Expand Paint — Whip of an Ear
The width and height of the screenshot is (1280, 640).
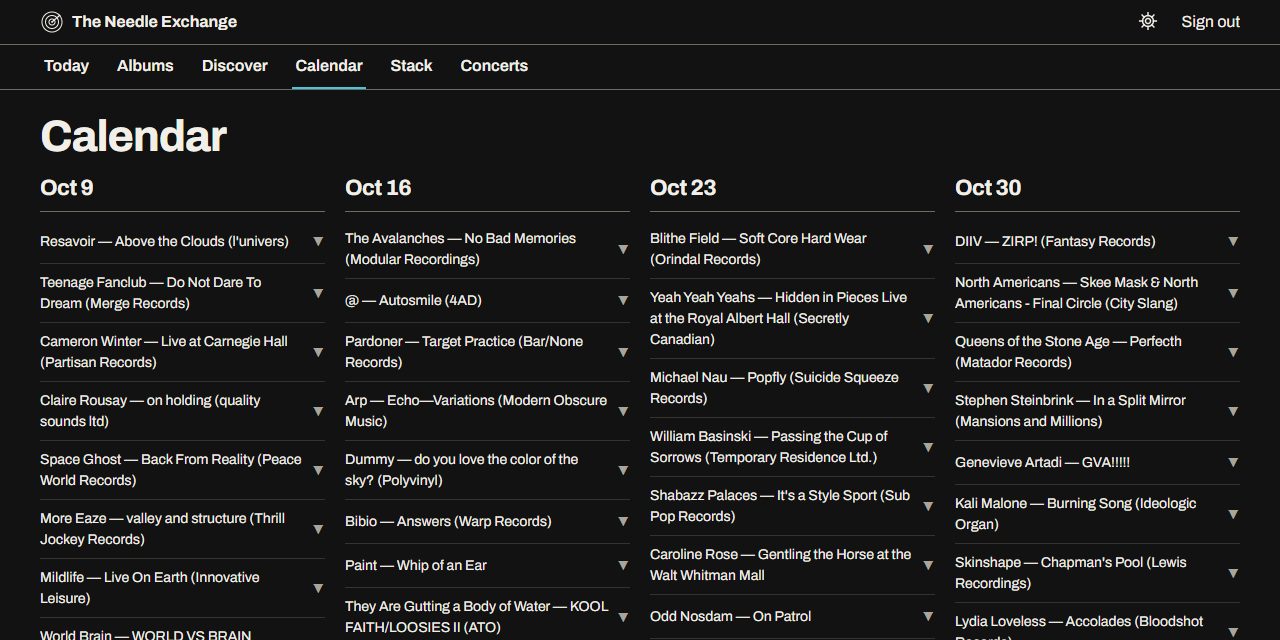point(487,565)
